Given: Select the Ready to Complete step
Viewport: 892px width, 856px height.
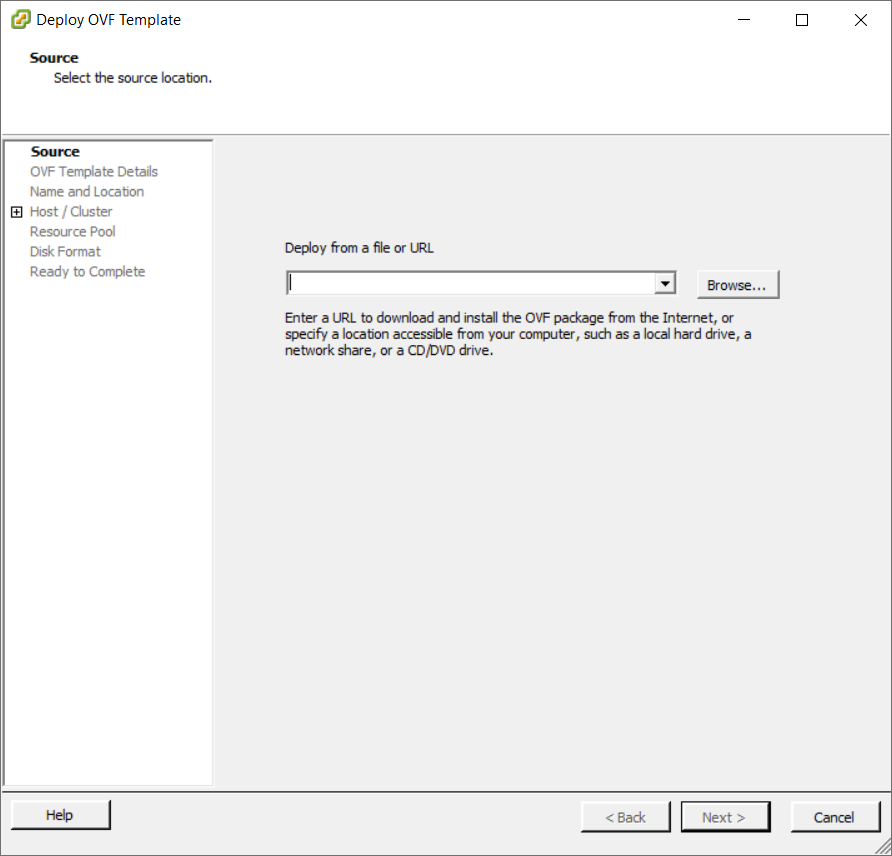Looking at the screenshot, I should pos(87,271).
